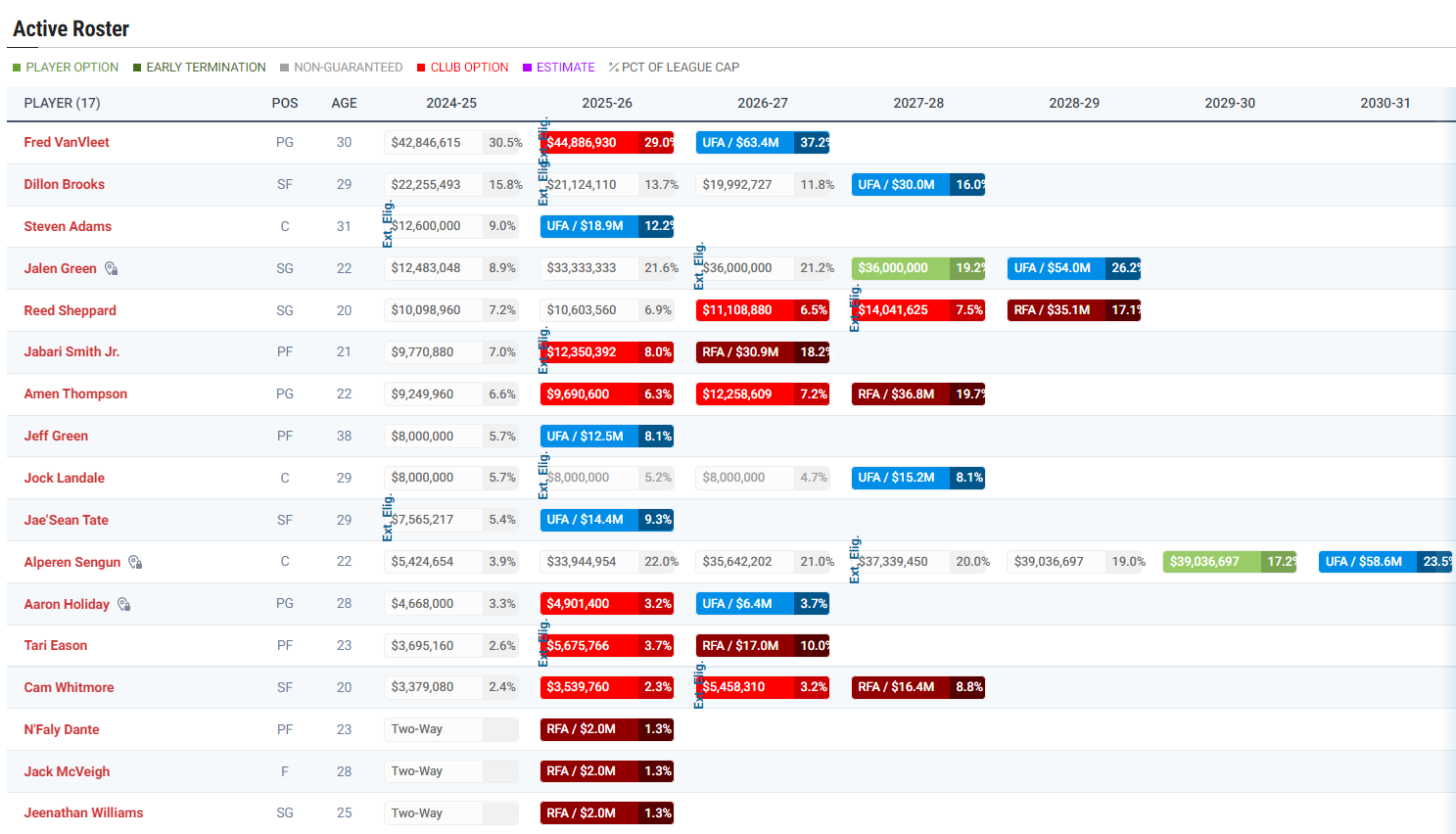
Task: Click Aaron Holiday's $4,901,400 club option cell
Action: (x=607, y=604)
